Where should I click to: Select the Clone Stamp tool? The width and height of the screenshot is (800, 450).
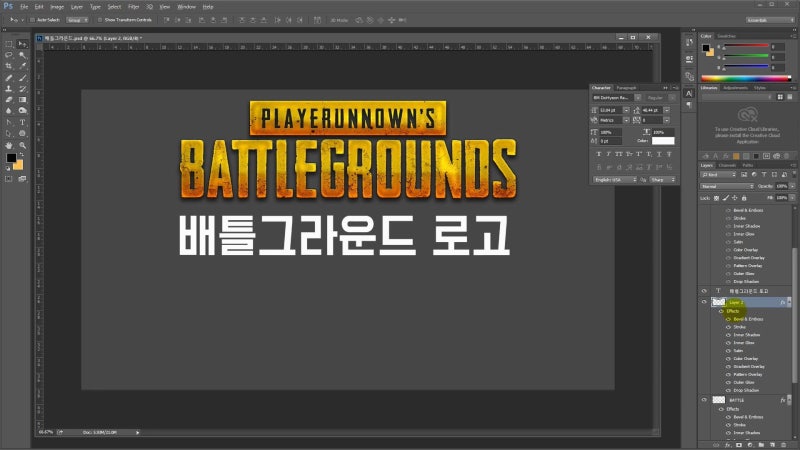pos(9,89)
